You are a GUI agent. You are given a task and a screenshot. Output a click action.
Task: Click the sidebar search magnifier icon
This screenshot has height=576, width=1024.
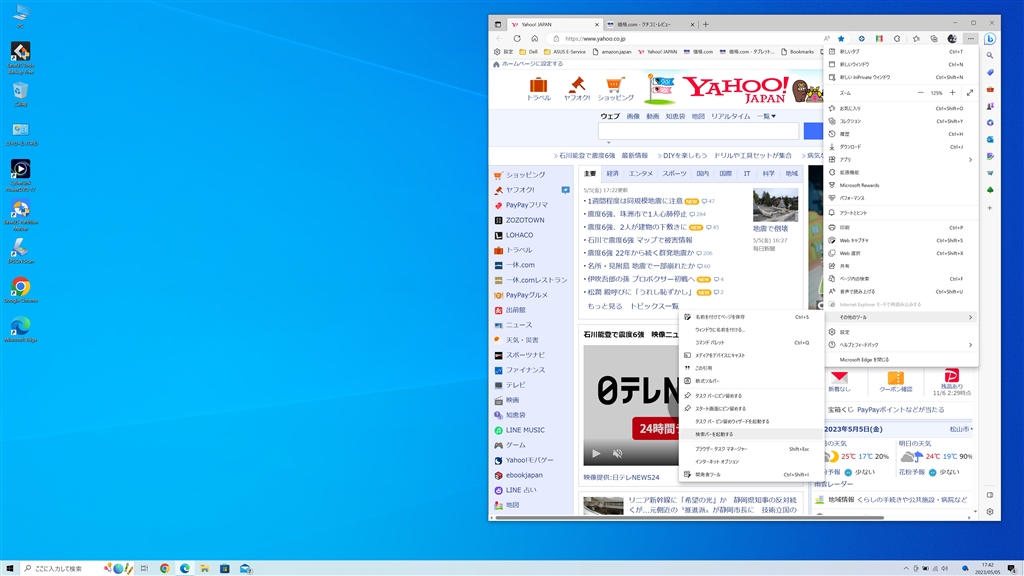[990, 56]
